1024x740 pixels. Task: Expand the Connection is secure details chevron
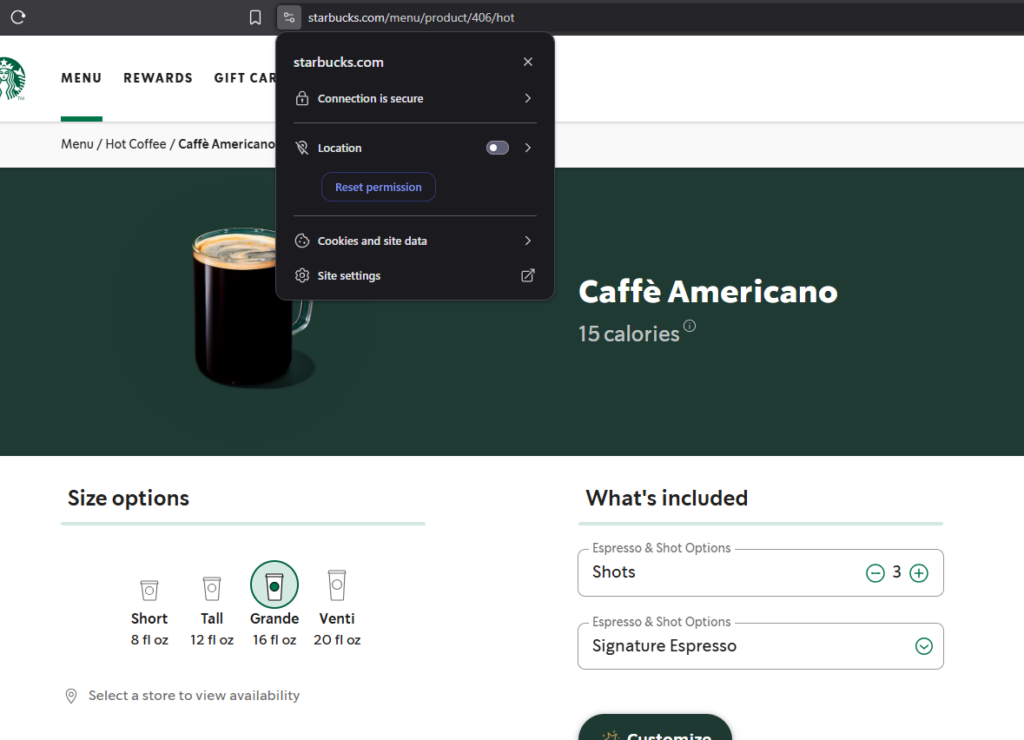(x=528, y=98)
